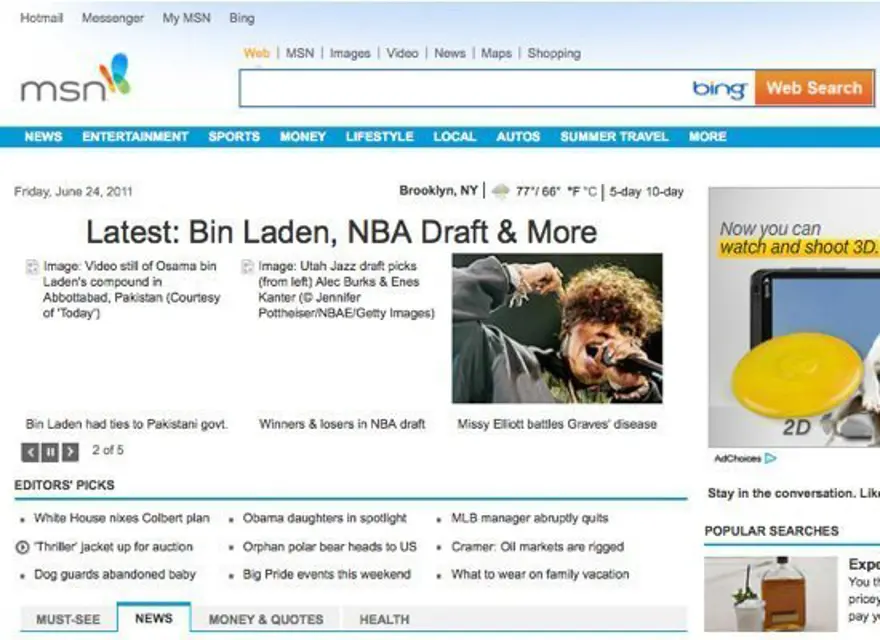
Task: Open 'Dog guards abandoned baby' story
Action: pyautogui.click(x=115, y=575)
